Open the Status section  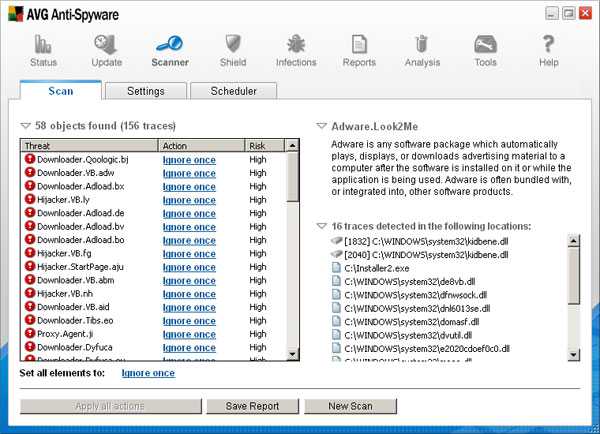(43, 51)
